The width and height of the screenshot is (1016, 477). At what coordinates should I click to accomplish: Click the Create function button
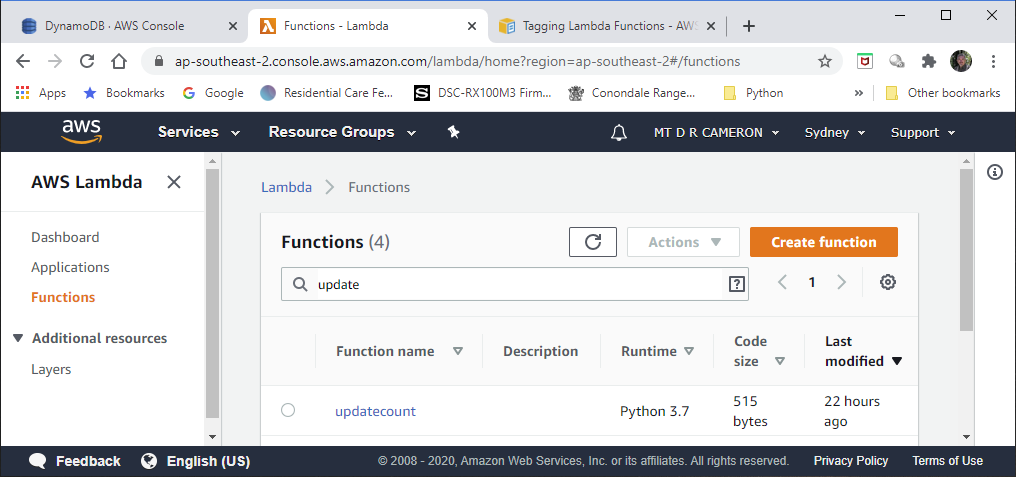[x=824, y=242]
